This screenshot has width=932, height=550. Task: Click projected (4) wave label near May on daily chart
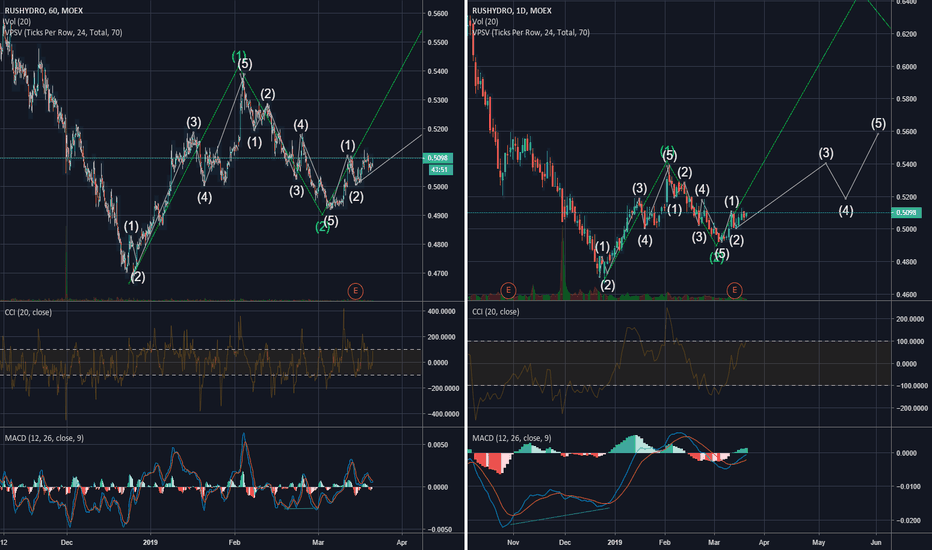[x=846, y=210]
